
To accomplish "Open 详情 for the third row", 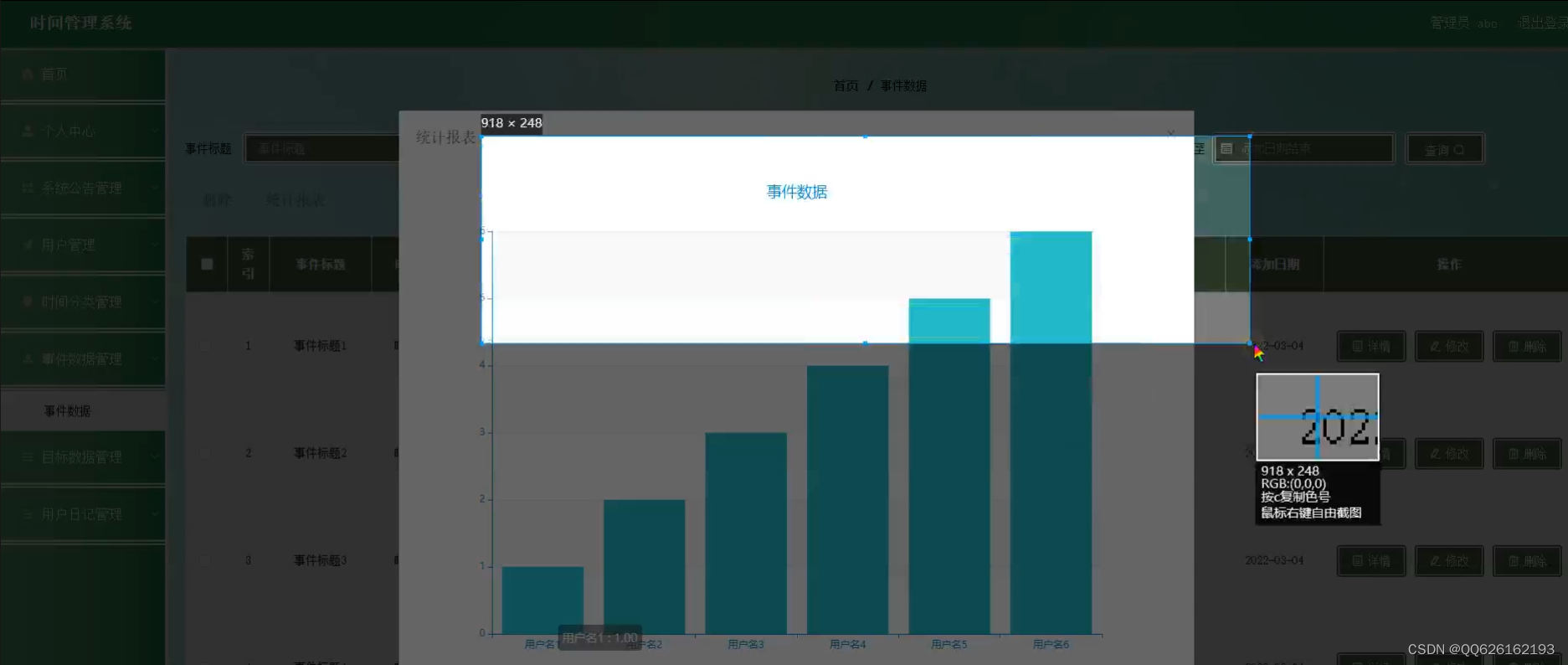I will (1370, 560).
